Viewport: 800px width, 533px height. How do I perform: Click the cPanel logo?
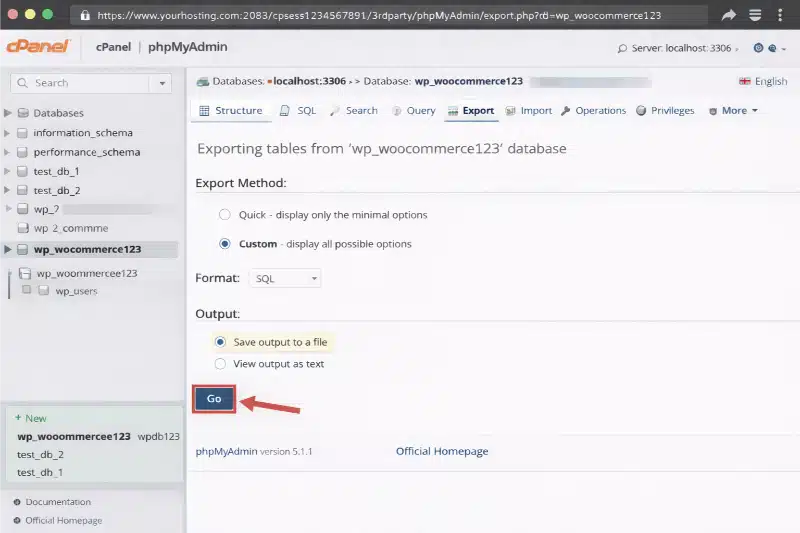(38, 46)
